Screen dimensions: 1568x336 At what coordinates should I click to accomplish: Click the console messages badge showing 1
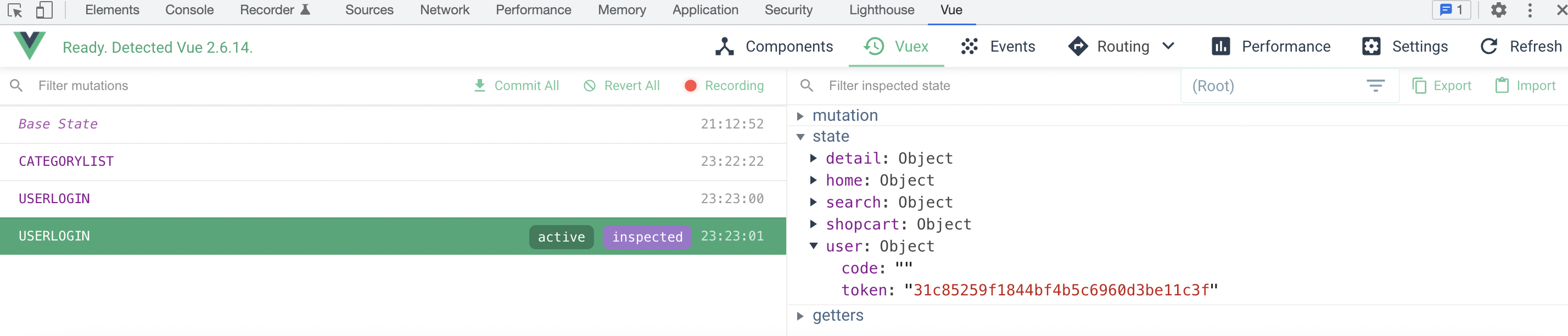click(1451, 10)
